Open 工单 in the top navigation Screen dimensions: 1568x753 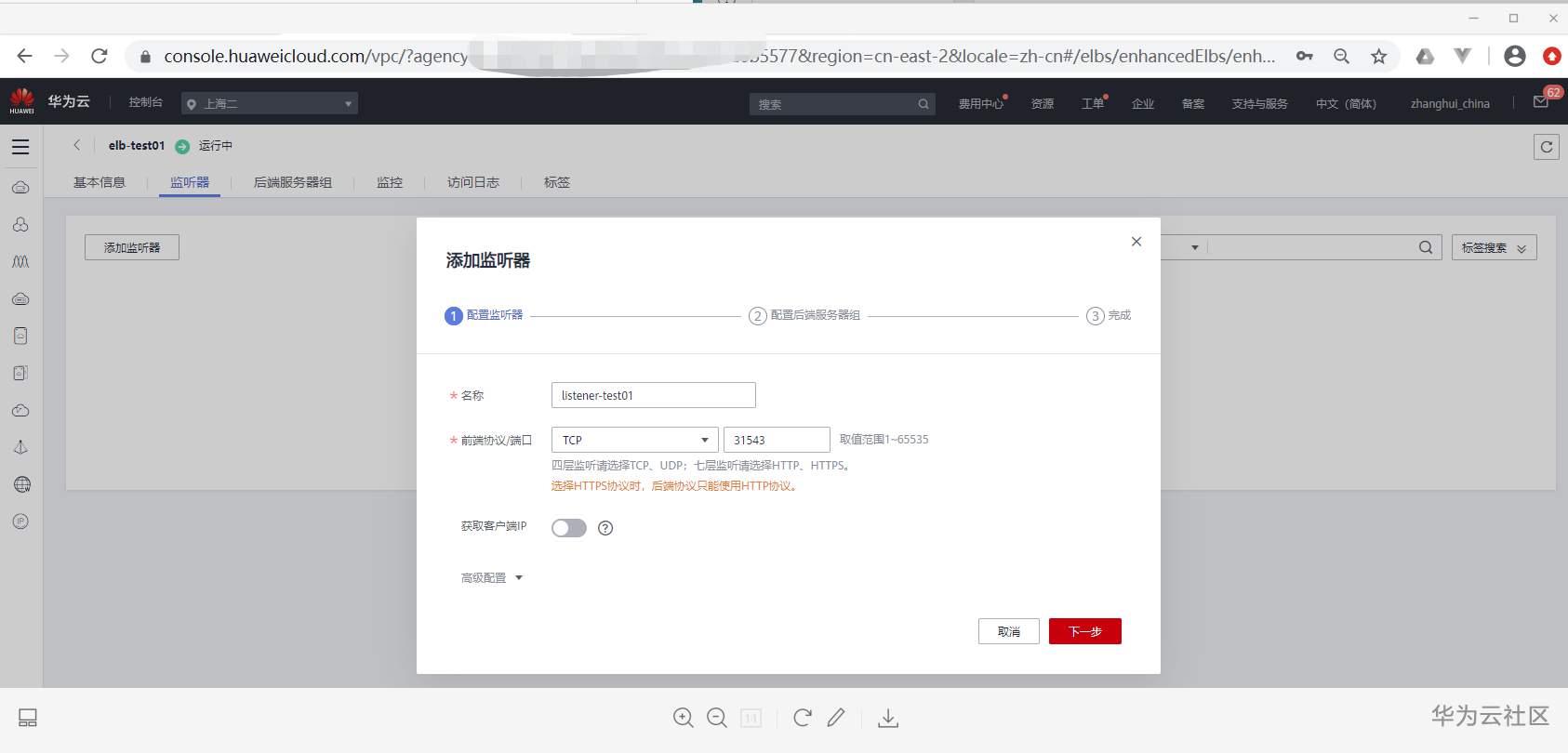(x=1093, y=103)
